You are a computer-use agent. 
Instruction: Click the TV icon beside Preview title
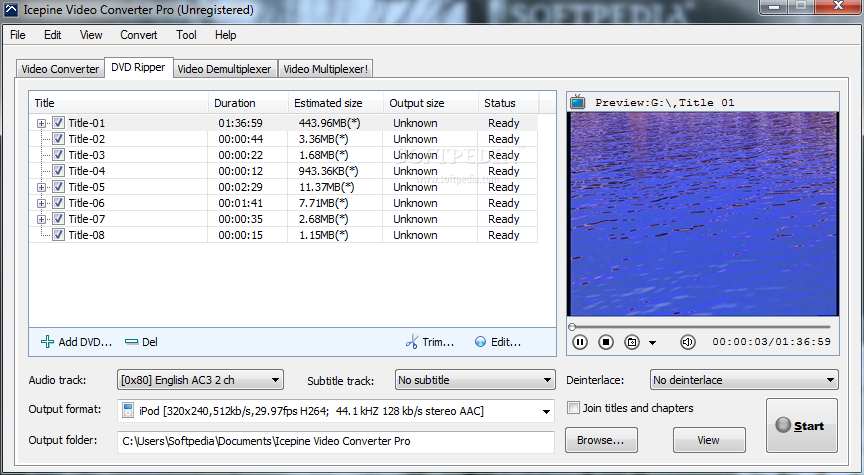(x=577, y=102)
